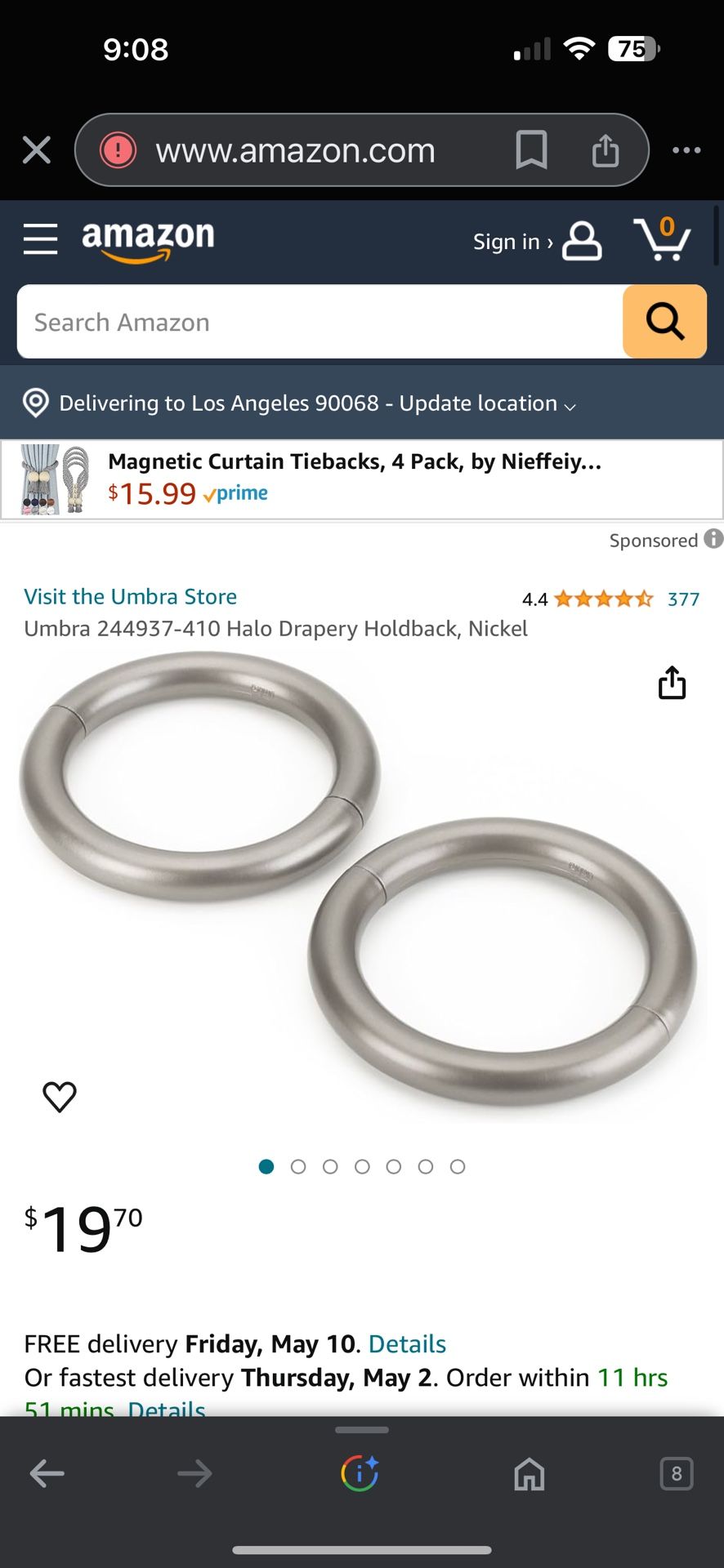Tap the browser home icon
Viewport: 724px width, 1568px height.
pos(529,1474)
